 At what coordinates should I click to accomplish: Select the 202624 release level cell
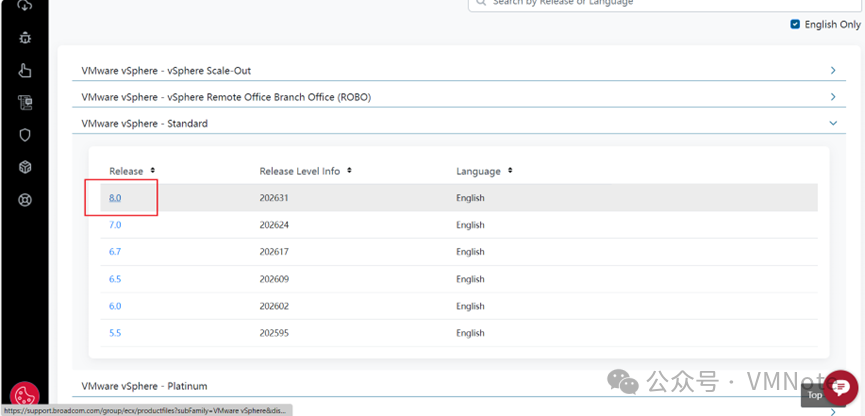click(274, 225)
